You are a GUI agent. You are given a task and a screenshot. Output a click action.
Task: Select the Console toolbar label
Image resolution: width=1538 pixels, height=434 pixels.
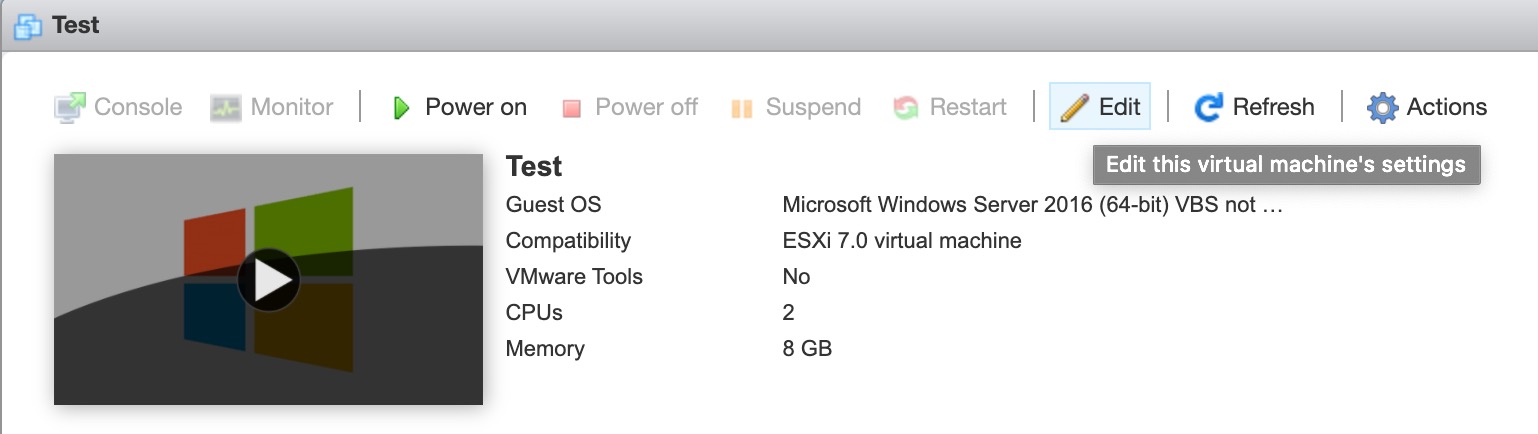click(138, 107)
